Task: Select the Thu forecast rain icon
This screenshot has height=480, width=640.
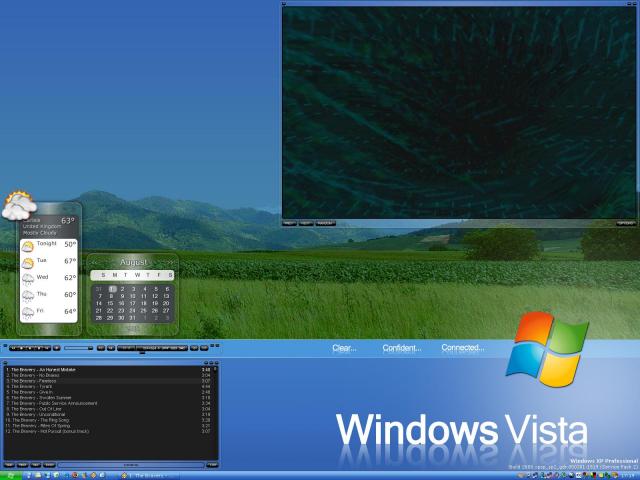Action: coord(27,297)
